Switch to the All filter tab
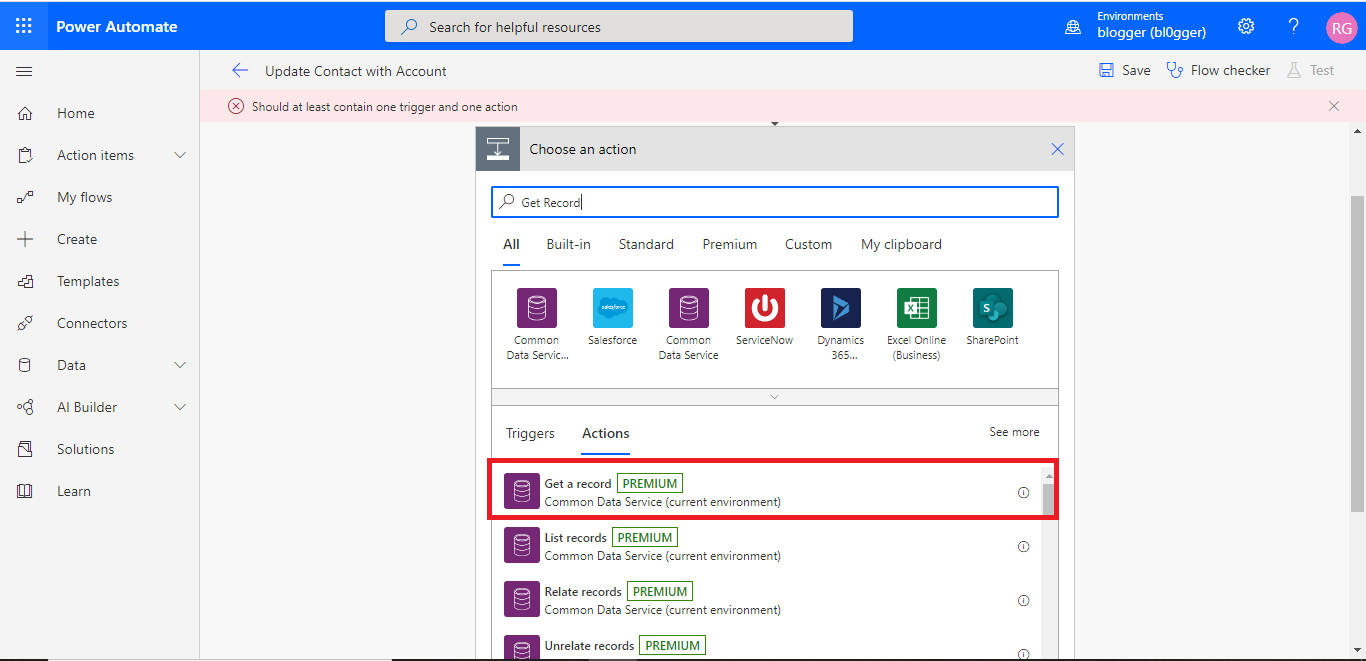The height and width of the screenshot is (661, 1366). coord(511,244)
